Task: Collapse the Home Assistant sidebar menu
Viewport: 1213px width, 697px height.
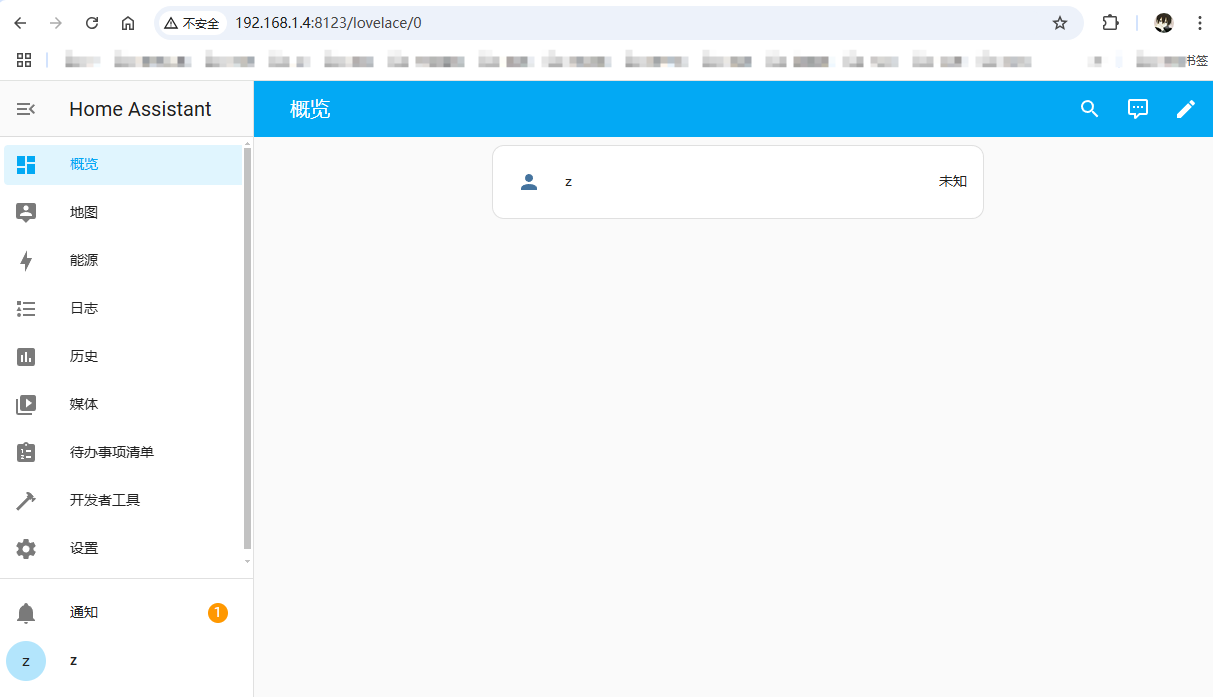Action: [26, 109]
